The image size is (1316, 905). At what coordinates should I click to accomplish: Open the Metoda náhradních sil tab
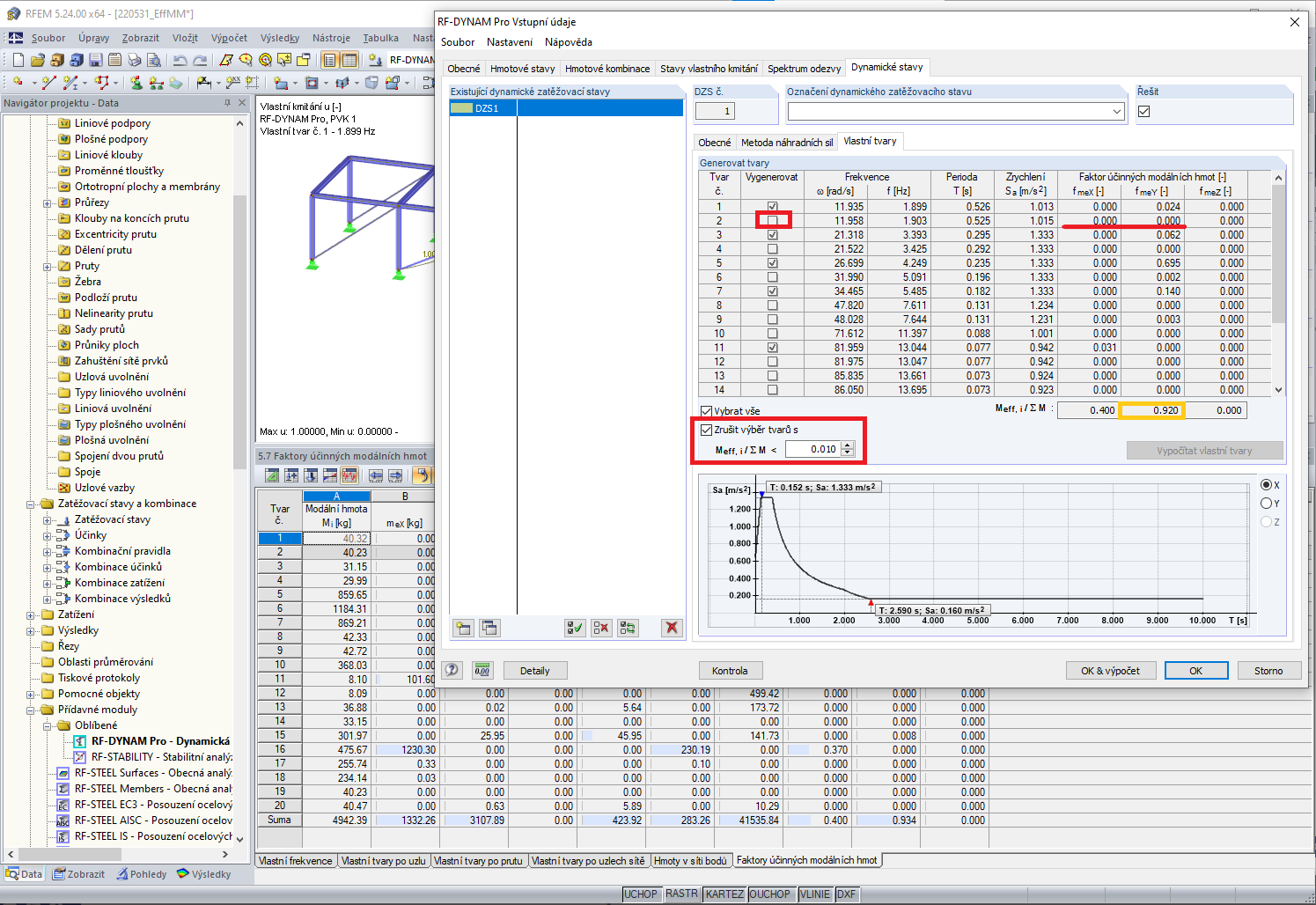(x=787, y=143)
